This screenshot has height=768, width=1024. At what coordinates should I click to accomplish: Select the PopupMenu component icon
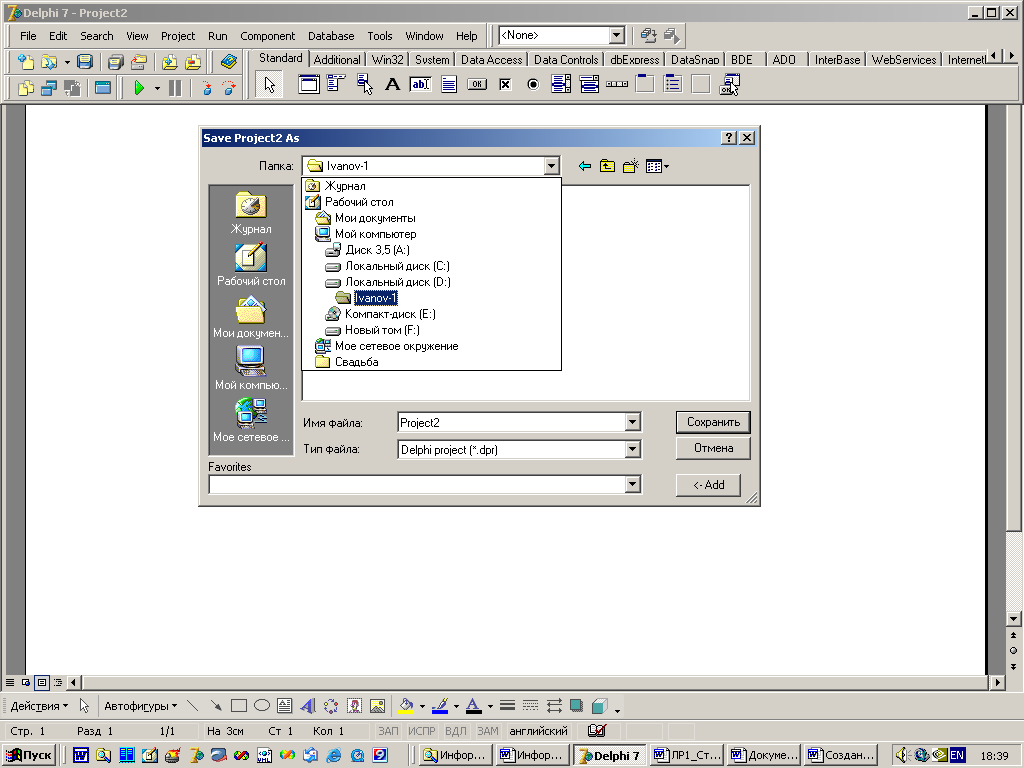(x=364, y=84)
